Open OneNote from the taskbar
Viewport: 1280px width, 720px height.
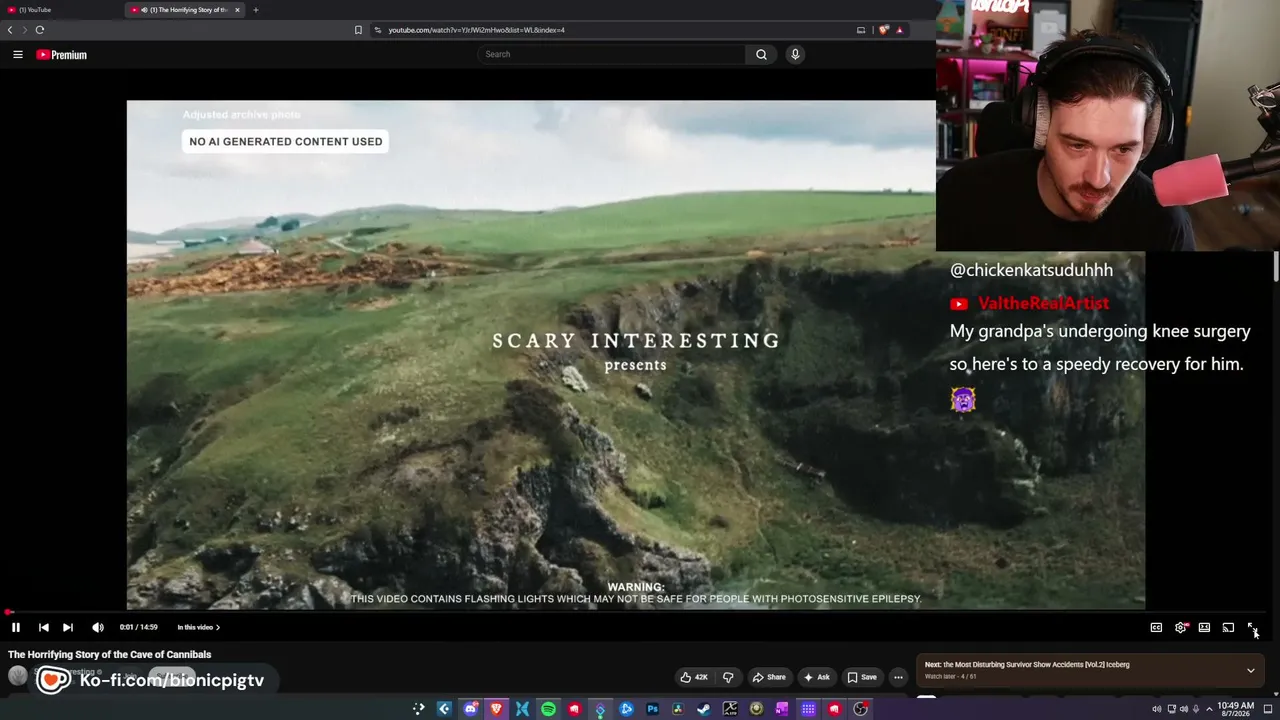coord(782,709)
